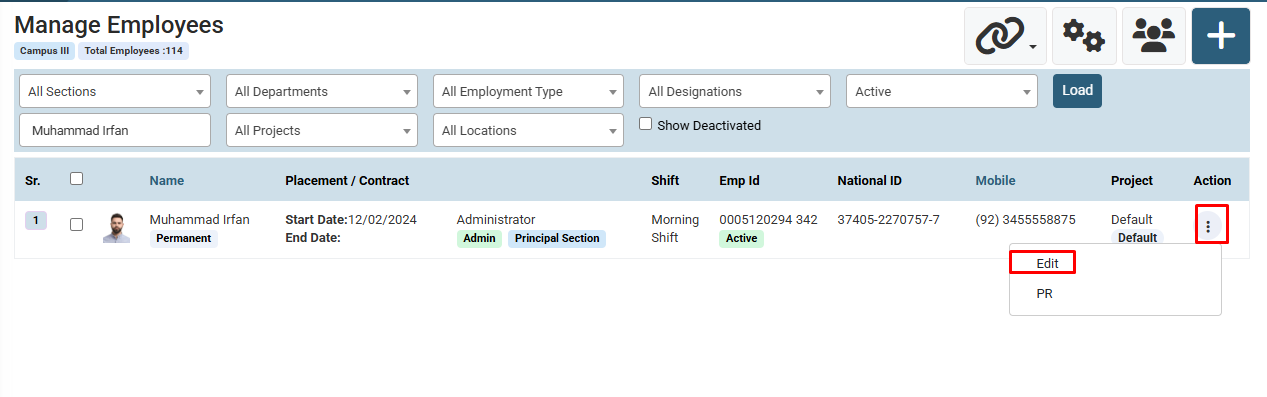The height and width of the screenshot is (397, 1267).
Task: Click the Project column header
Action: 1132,181
